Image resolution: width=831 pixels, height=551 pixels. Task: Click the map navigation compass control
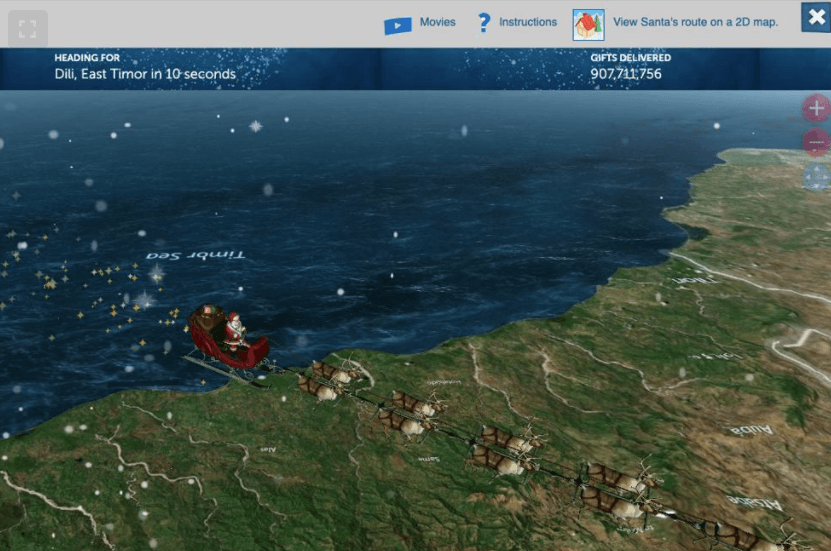(x=817, y=176)
